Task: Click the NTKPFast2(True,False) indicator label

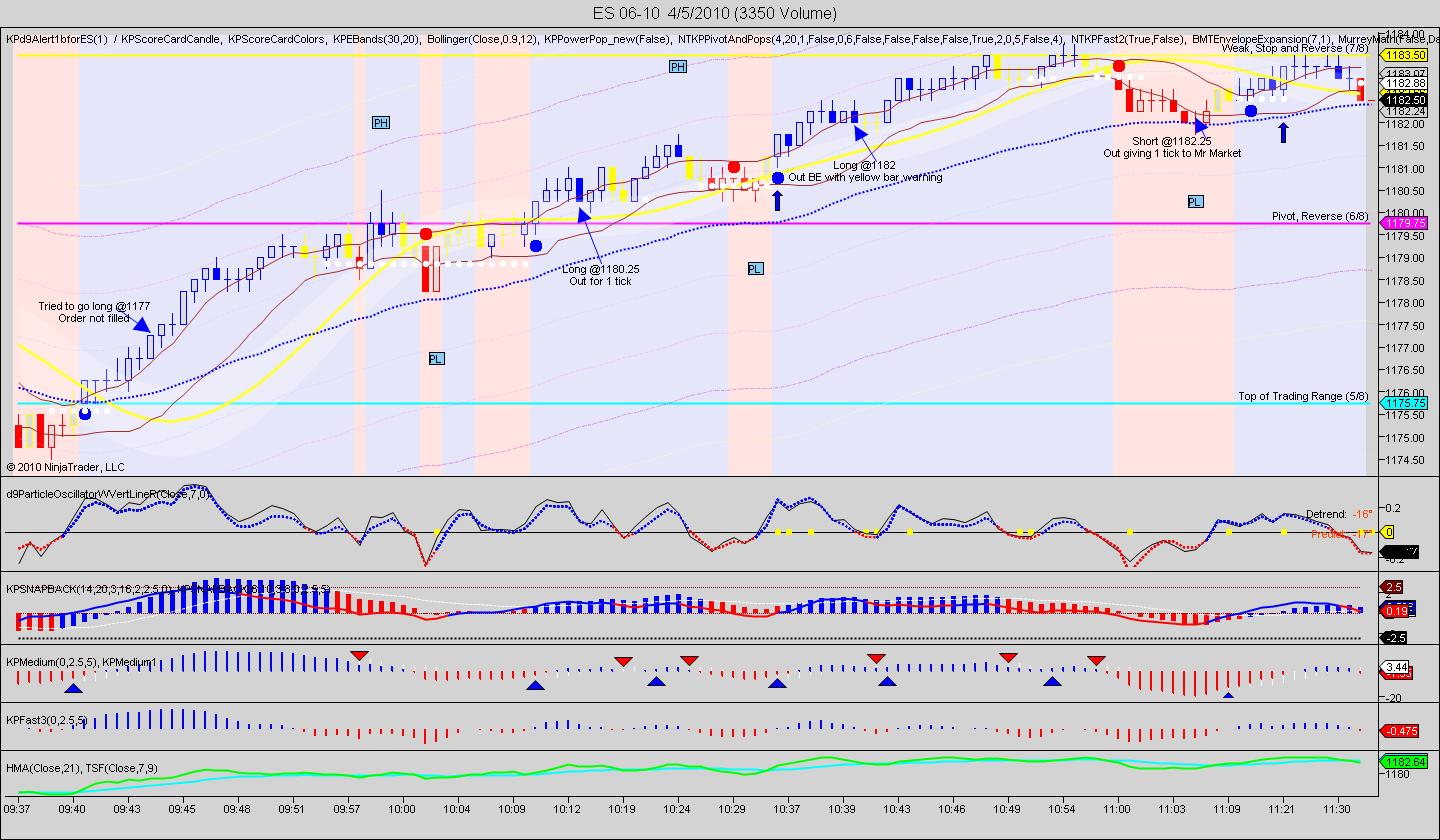Action: (1126, 38)
